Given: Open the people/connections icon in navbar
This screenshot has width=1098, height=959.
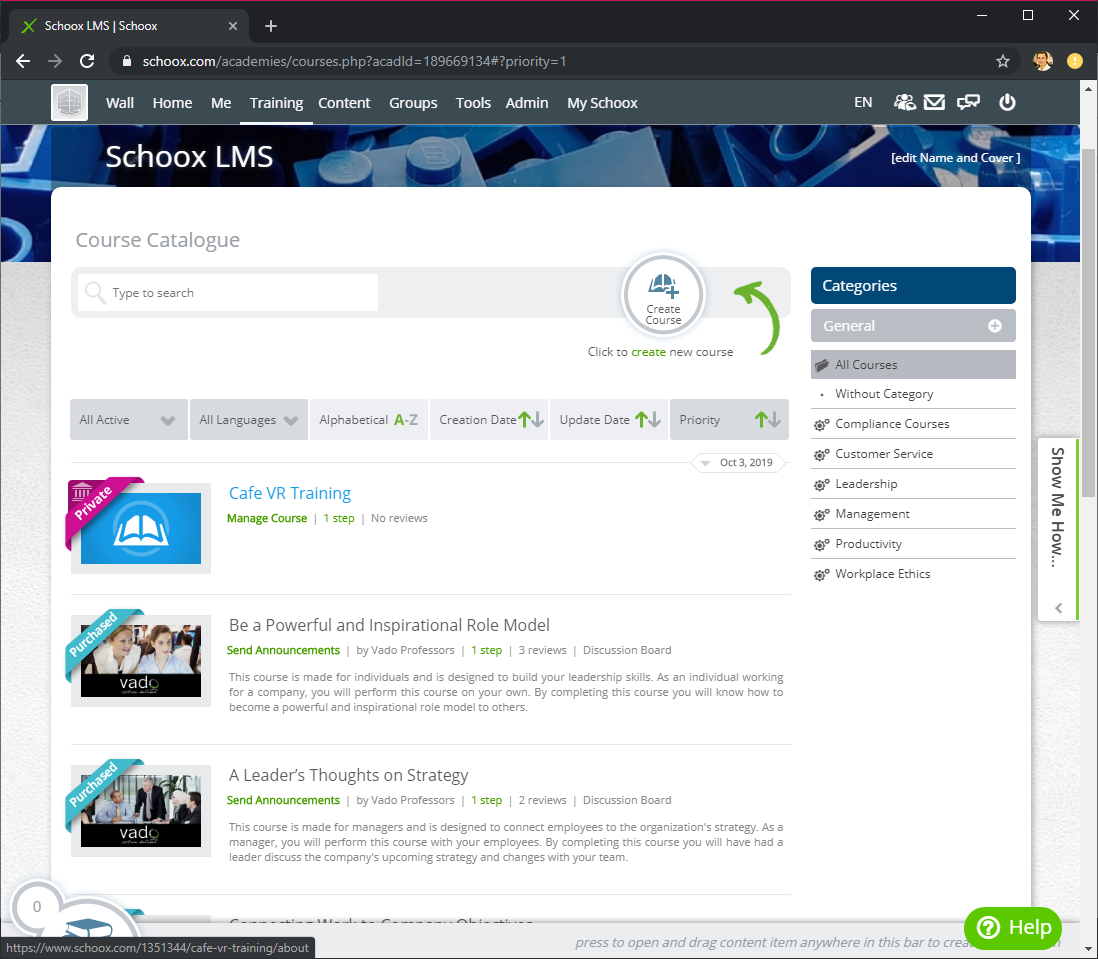Looking at the screenshot, I should pyautogui.click(x=905, y=103).
